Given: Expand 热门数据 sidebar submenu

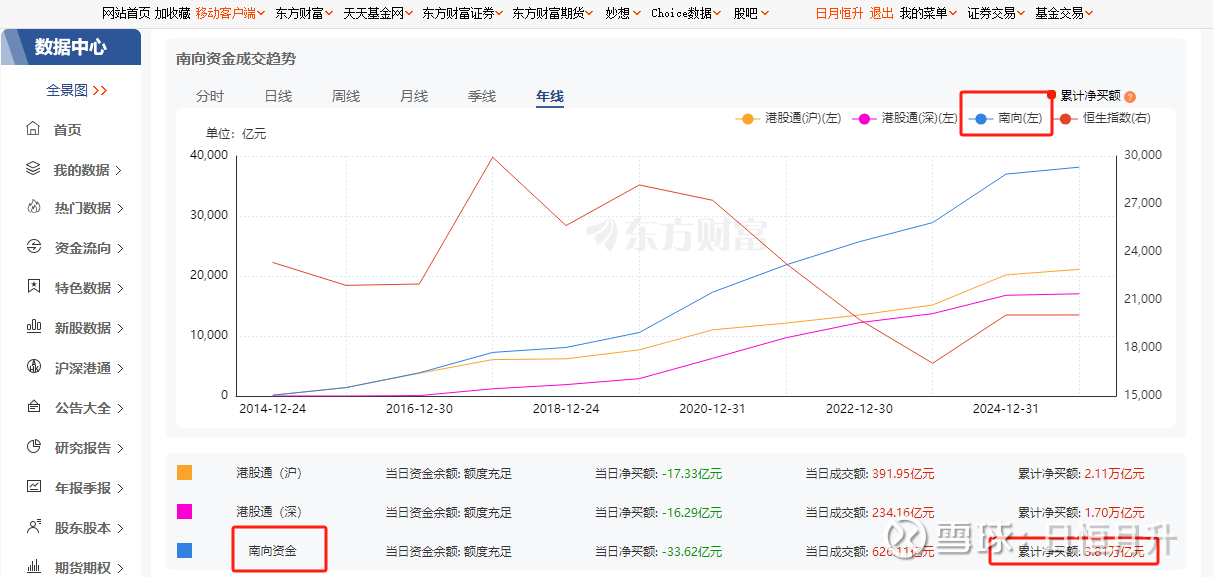Looking at the screenshot, I should tap(119, 209).
